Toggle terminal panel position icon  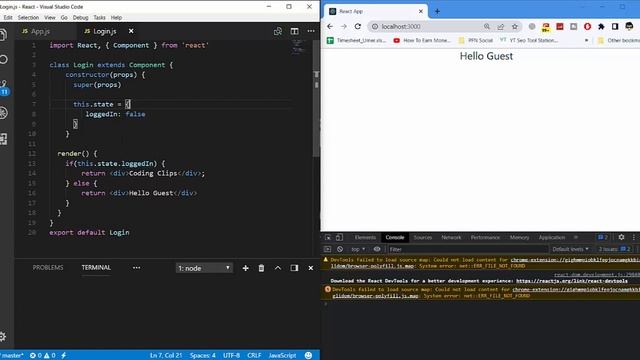pyautogui.click(x=294, y=268)
